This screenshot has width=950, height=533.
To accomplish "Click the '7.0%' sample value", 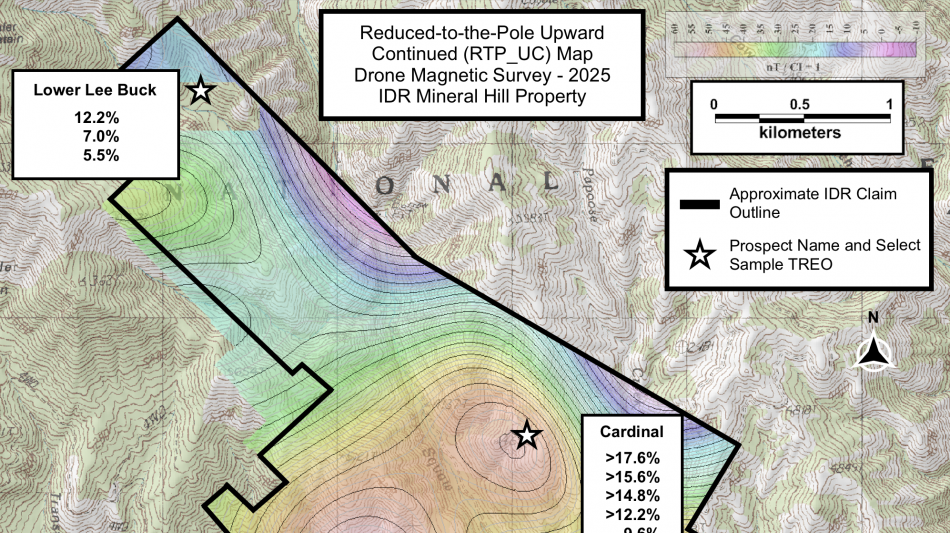I will (101, 136).
